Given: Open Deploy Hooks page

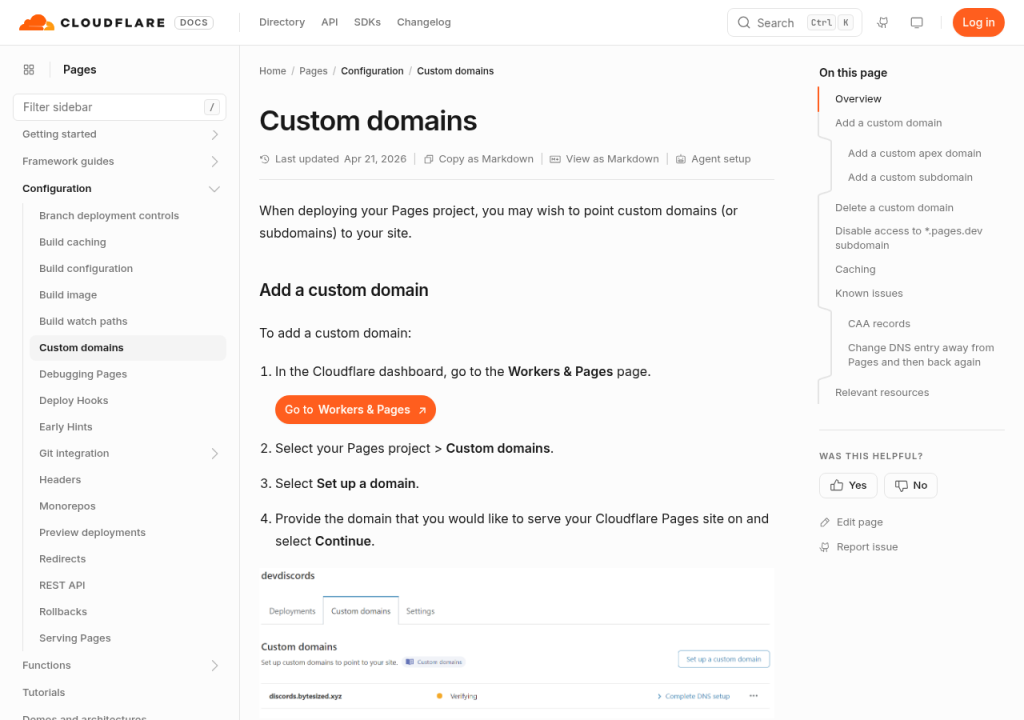Looking at the screenshot, I should [74, 401].
